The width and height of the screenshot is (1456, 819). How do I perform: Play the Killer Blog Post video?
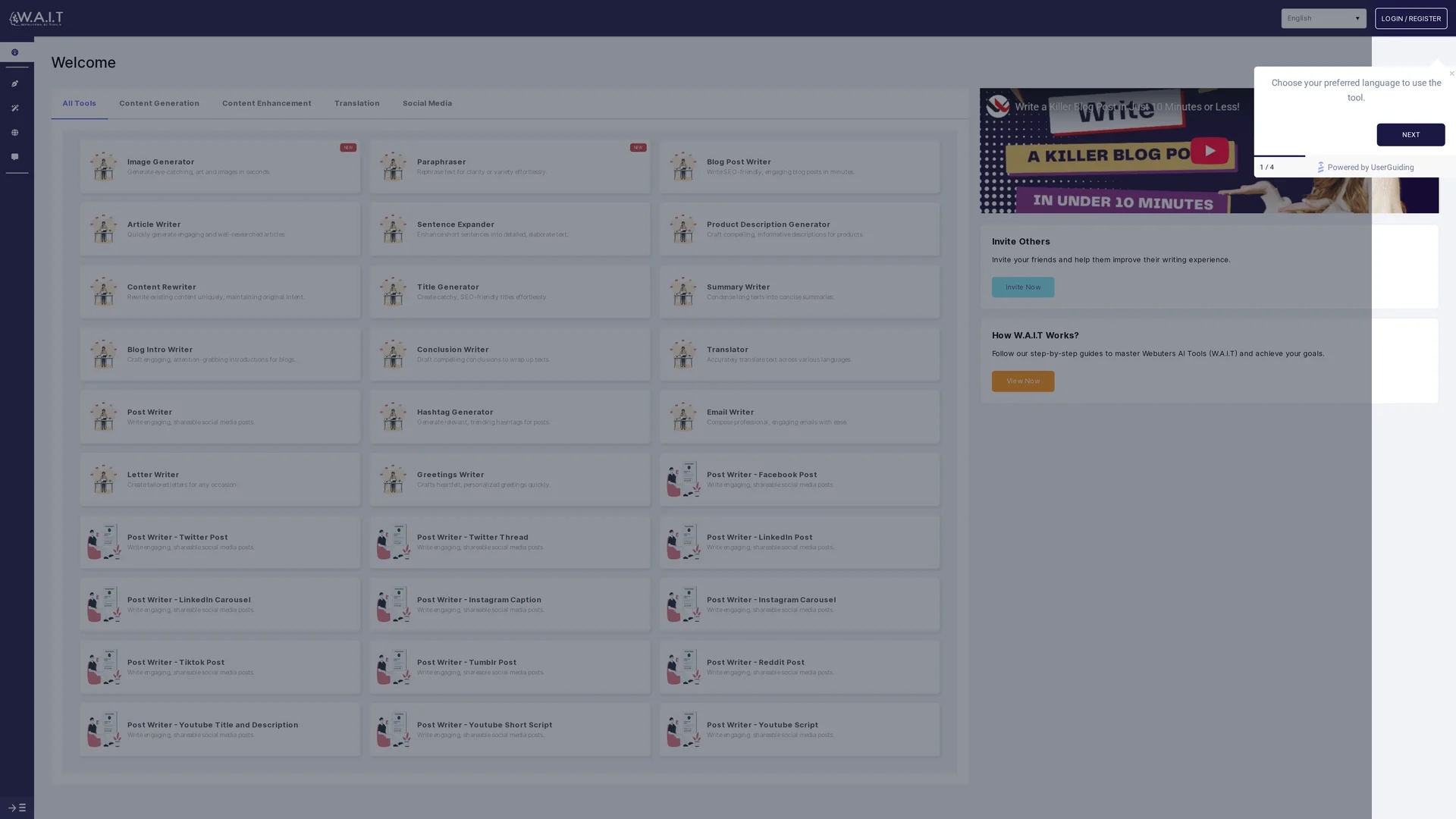pyautogui.click(x=1209, y=151)
